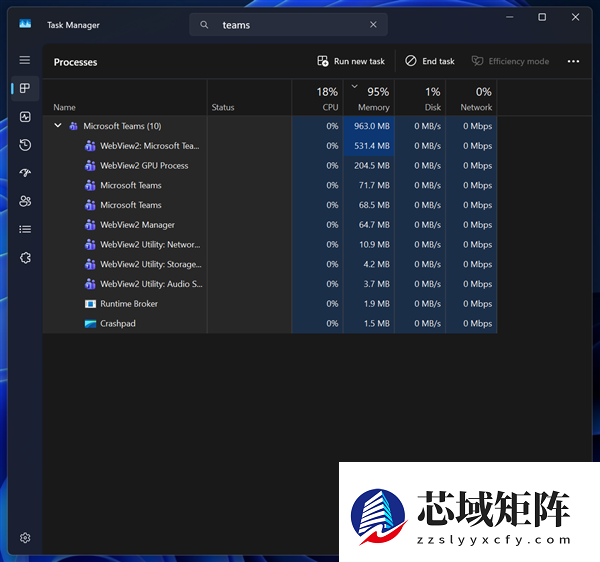Click the 963.0 MB memory value

372,126
